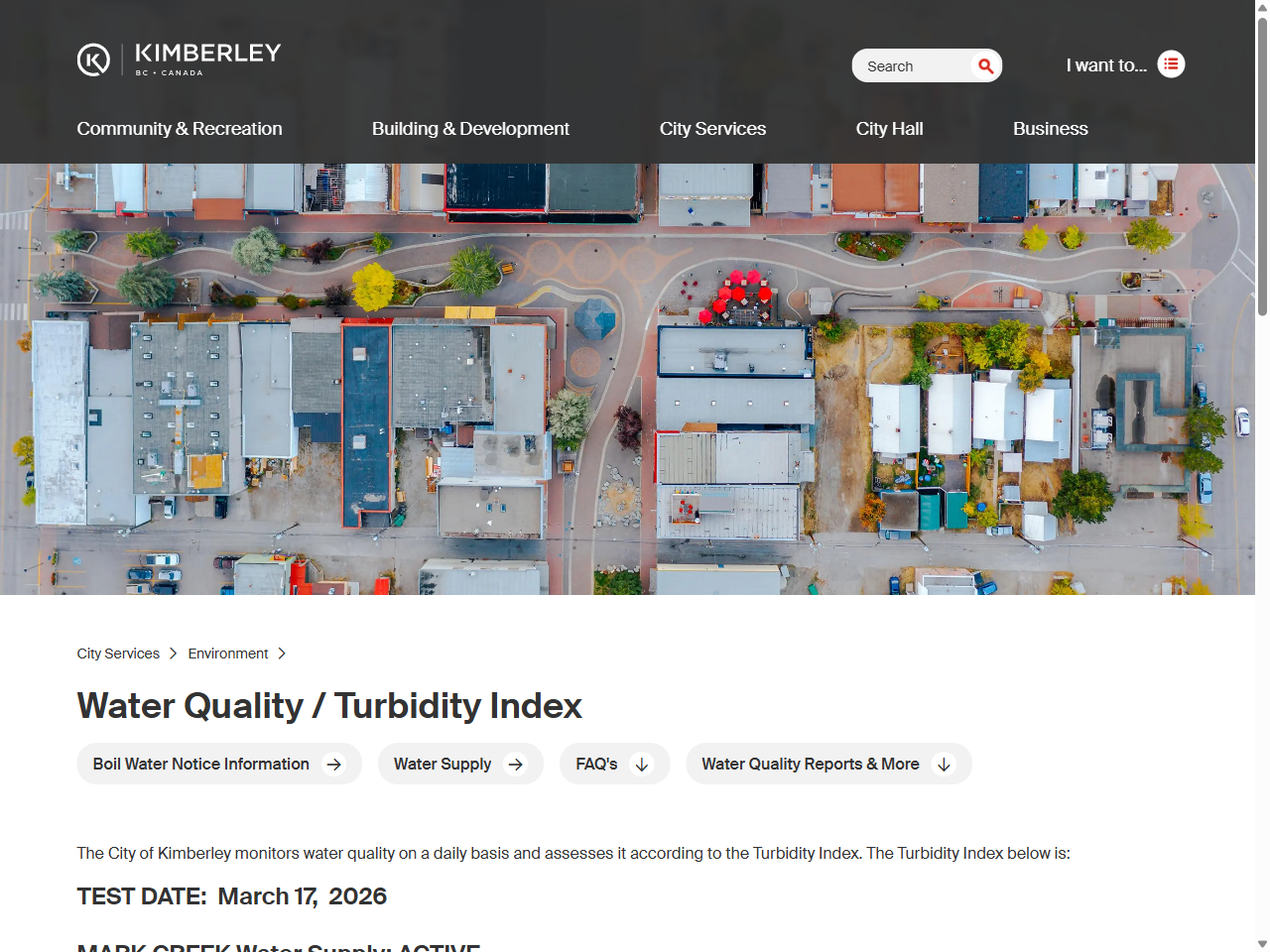Jump to FAQ's section

tap(615, 764)
